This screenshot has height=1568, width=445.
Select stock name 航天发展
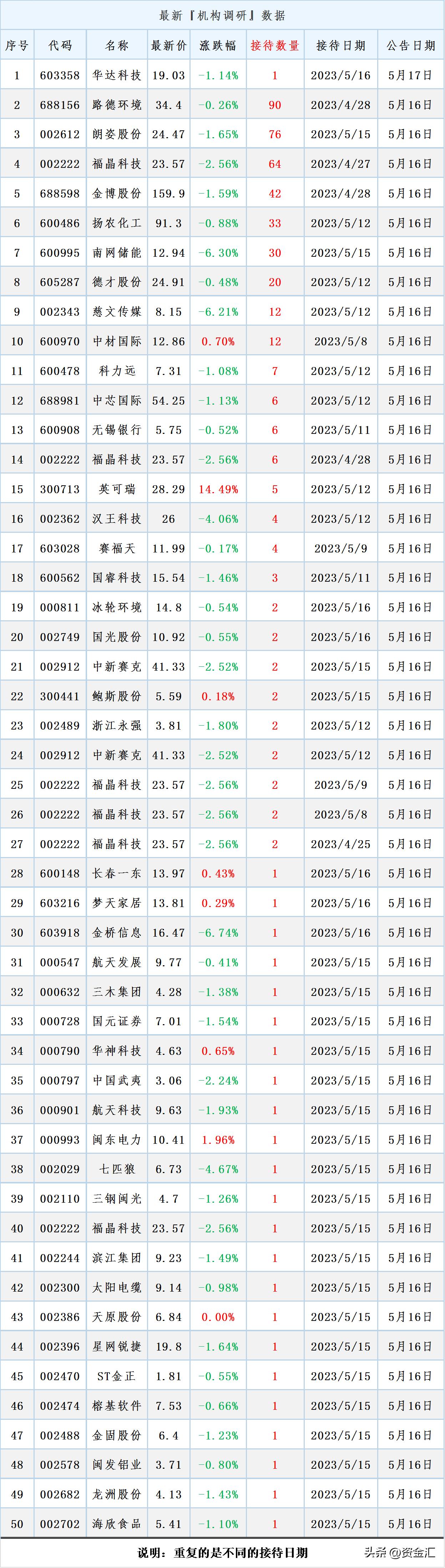coord(117,962)
